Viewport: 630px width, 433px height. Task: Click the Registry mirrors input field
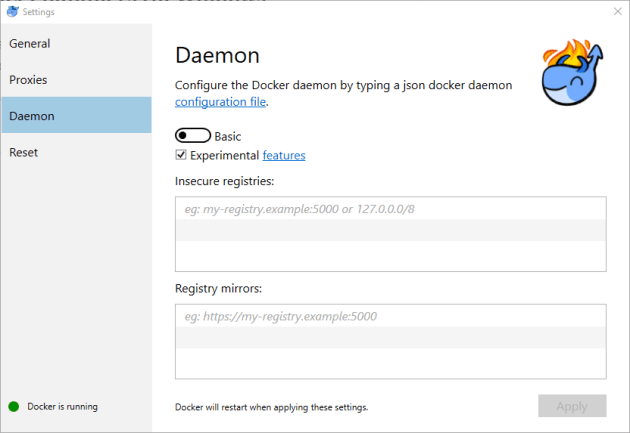tap(390, 317)
